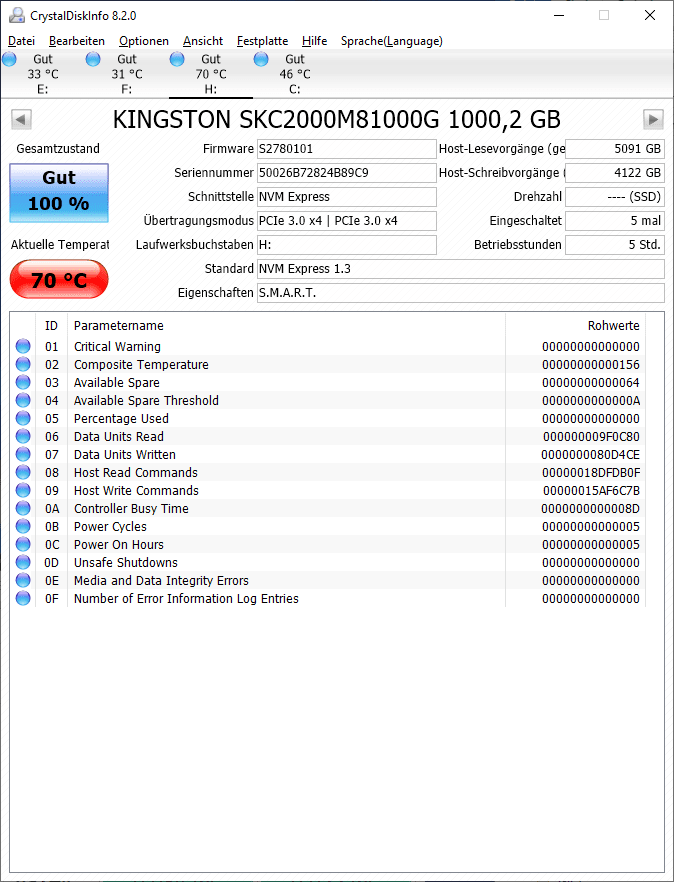Click the Gut 100 % health status button
This screenshot has width=674, height=882.
click(59, 192)
